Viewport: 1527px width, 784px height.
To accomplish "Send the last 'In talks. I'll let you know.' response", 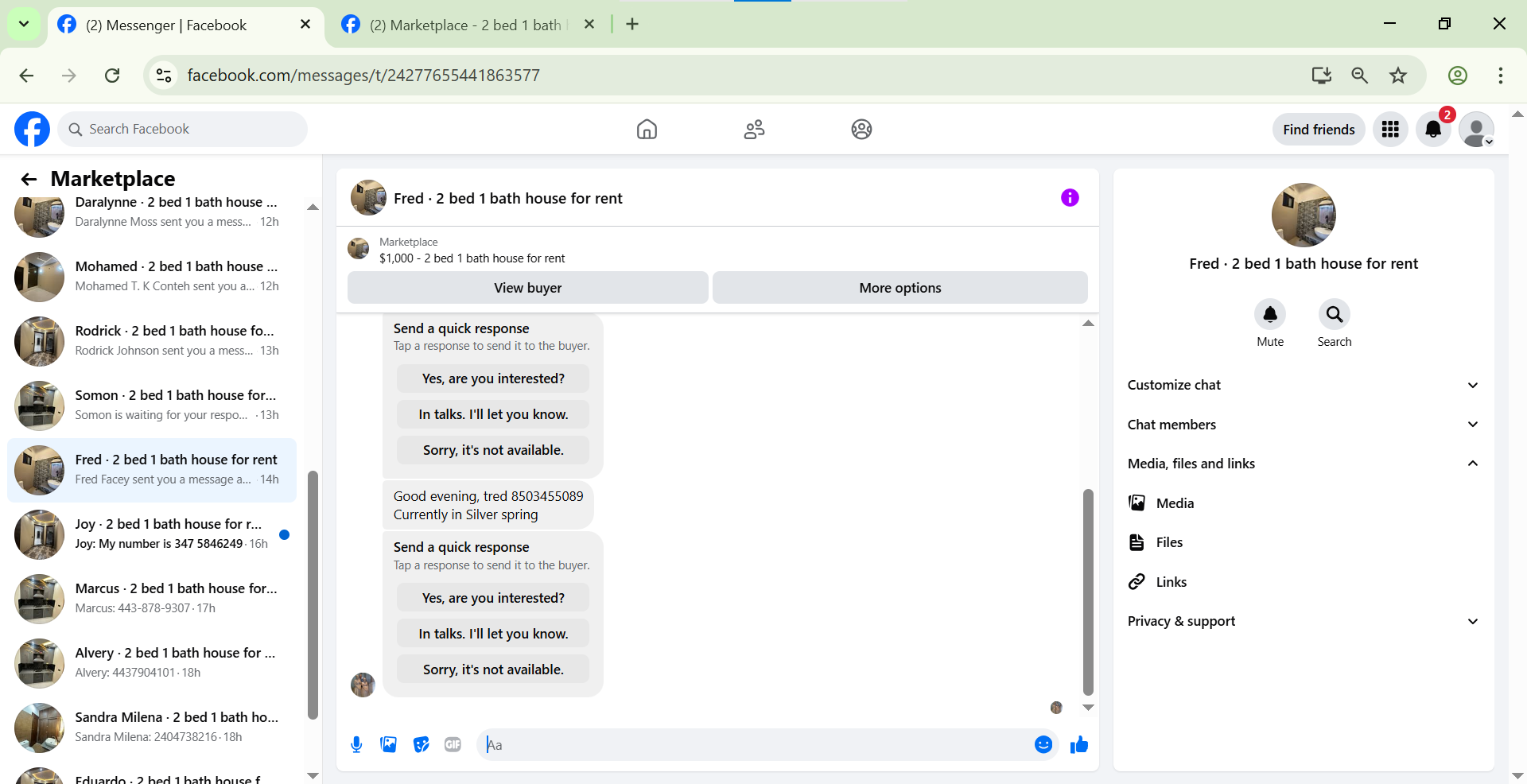I will coord(493,634).
